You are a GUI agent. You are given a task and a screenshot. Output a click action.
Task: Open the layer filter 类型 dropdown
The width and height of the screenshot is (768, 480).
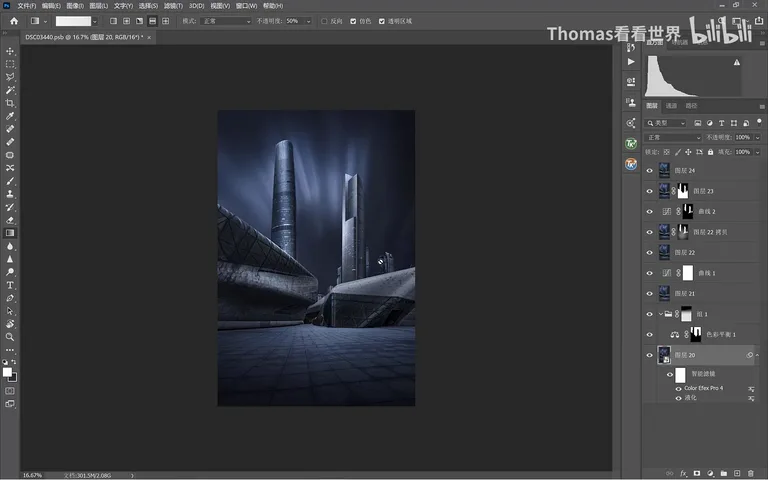click(x=666, y=123)
